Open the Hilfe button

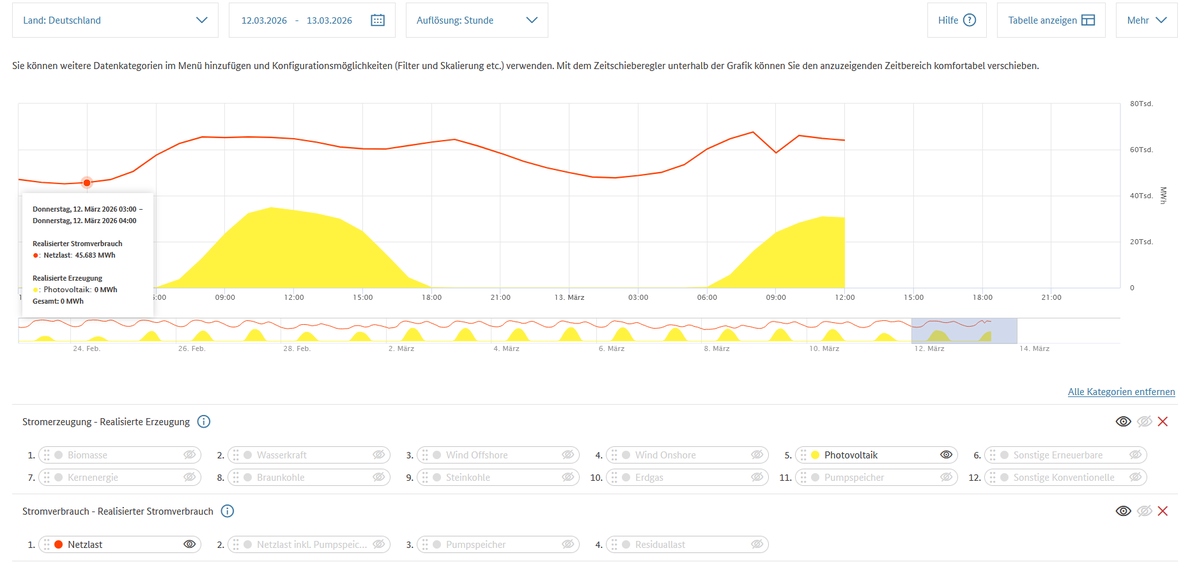[x=957, y=21]
